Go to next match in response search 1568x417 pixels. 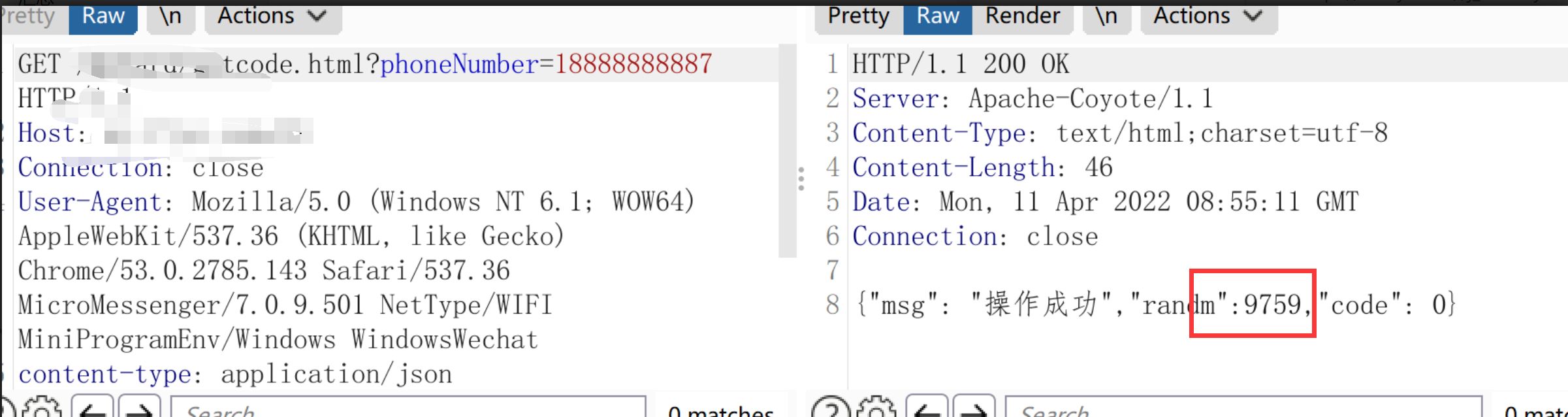click(x=974, y=409)
